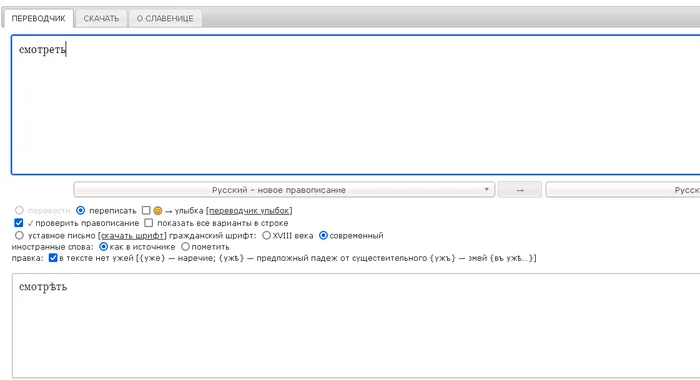The width and height of the screenshot is (700, 380).
Task: Click the гражданский шрифт label
Action: (x=213, y=236)
